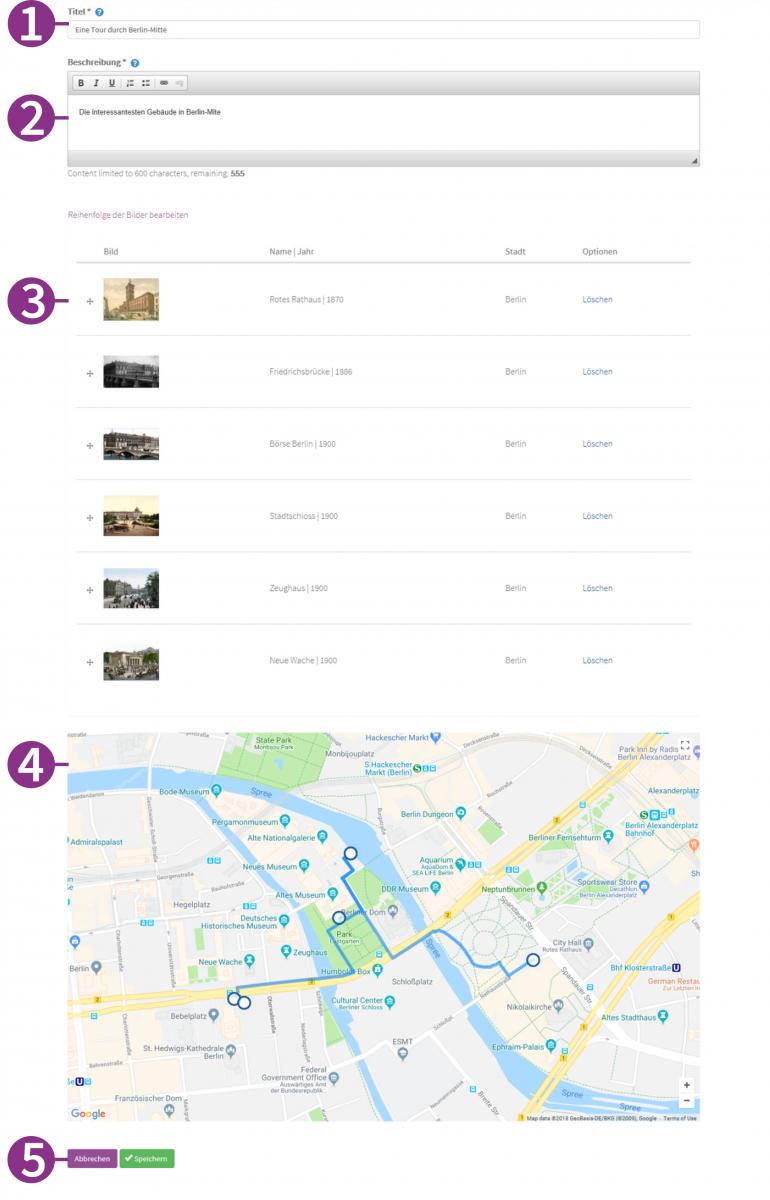
Task: Zoom in on the map
Action: 686,1085
